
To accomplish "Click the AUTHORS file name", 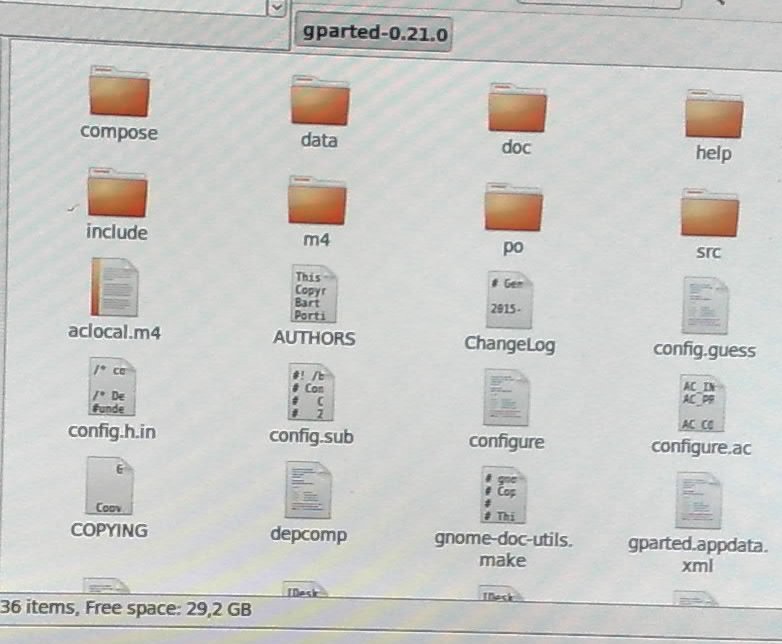I will pyautogui.click(x=314, y=338).
